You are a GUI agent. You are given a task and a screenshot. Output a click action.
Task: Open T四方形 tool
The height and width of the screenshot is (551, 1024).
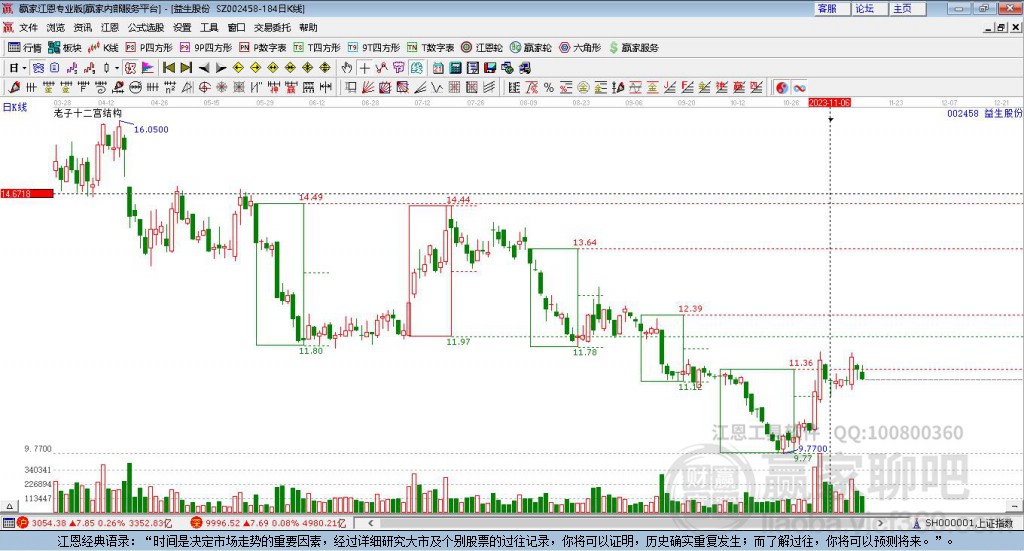(317, 48)
